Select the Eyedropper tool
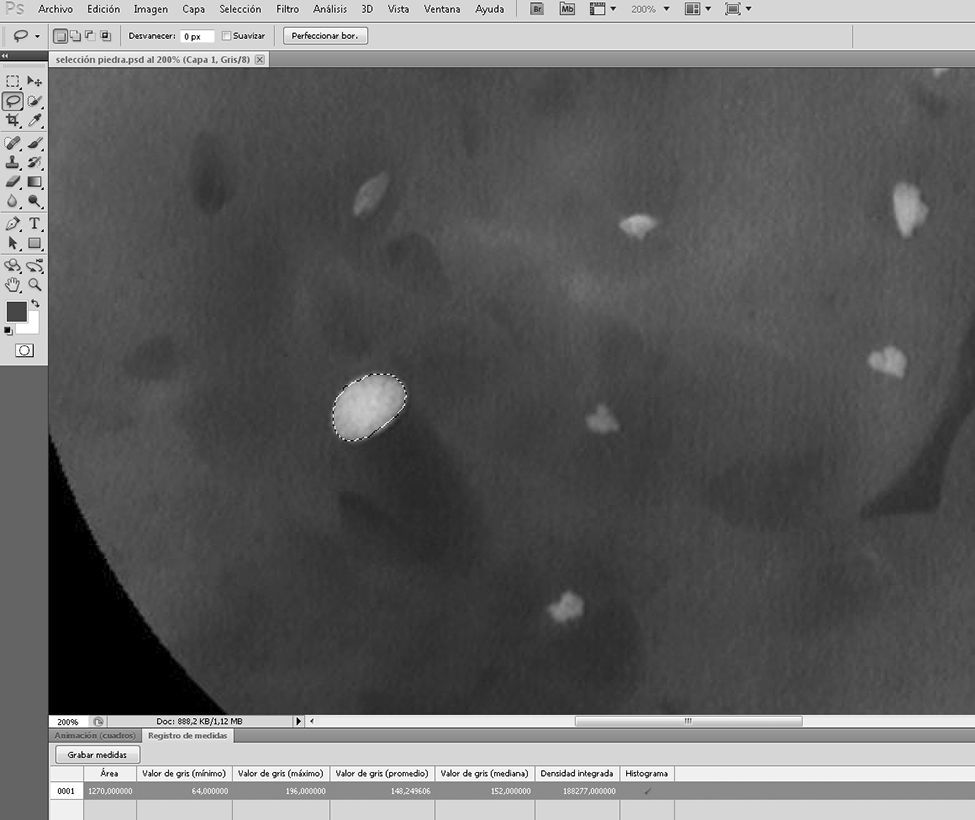Viewport: 975px width, 820px height. (35, 120)
